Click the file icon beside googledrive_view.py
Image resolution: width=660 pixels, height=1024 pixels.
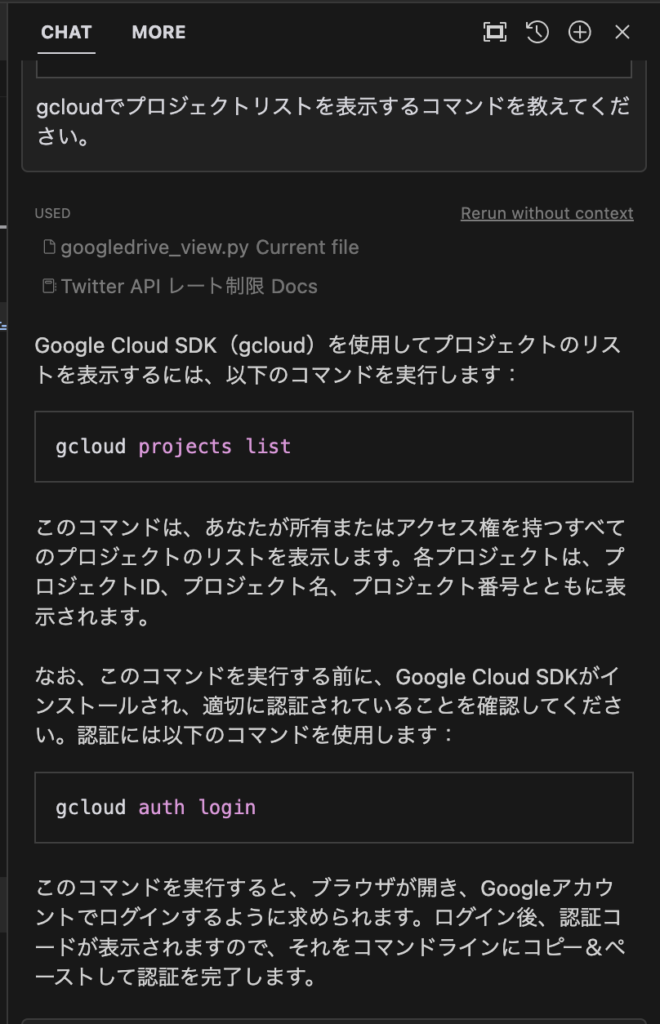tap(49, 247)
